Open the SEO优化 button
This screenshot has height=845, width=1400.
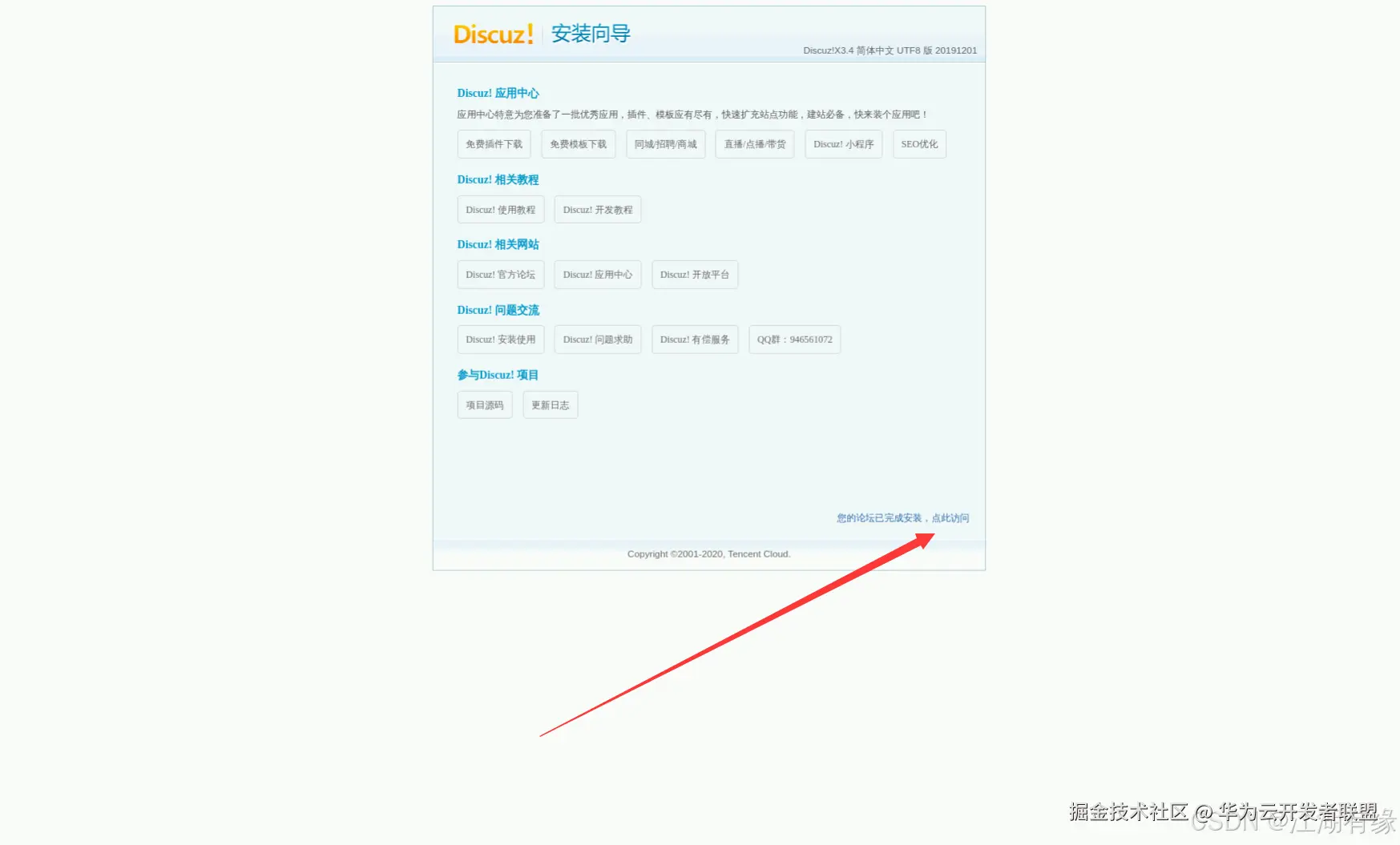919,144
